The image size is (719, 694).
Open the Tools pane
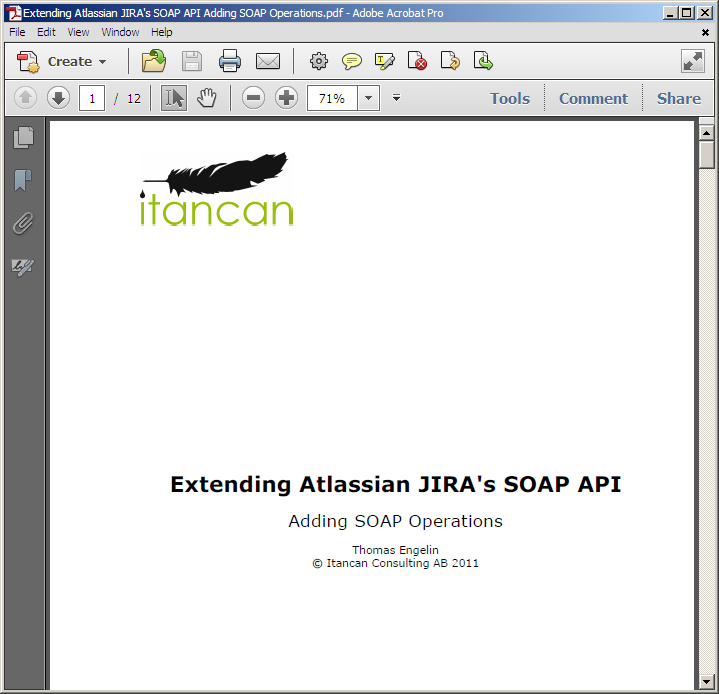click(510, 99)
